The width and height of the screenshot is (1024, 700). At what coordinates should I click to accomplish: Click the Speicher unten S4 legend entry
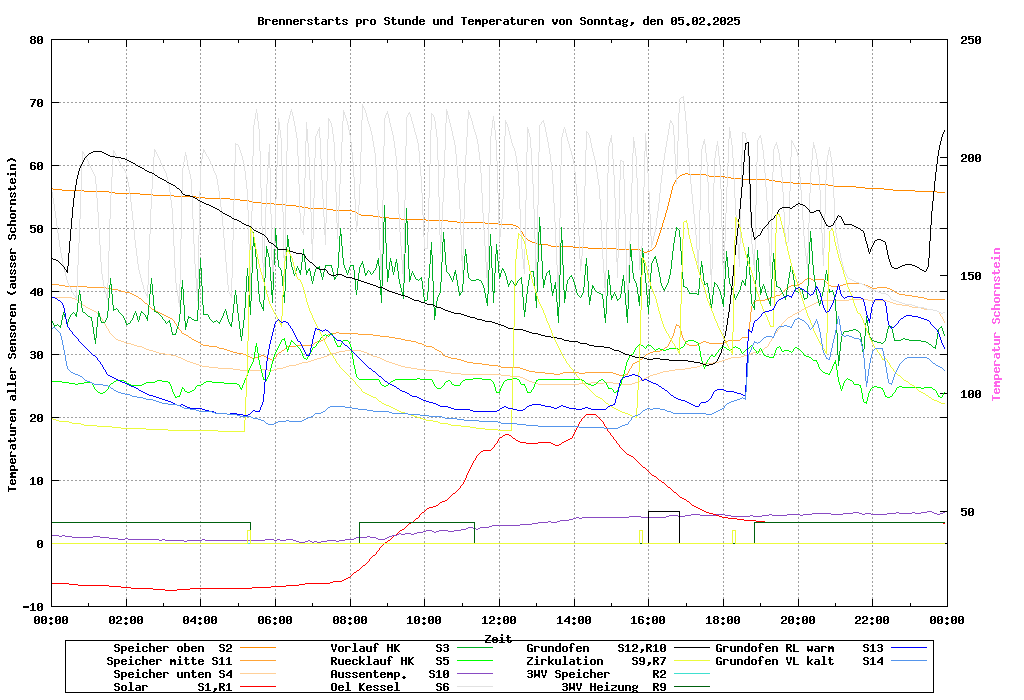[169, 674]
